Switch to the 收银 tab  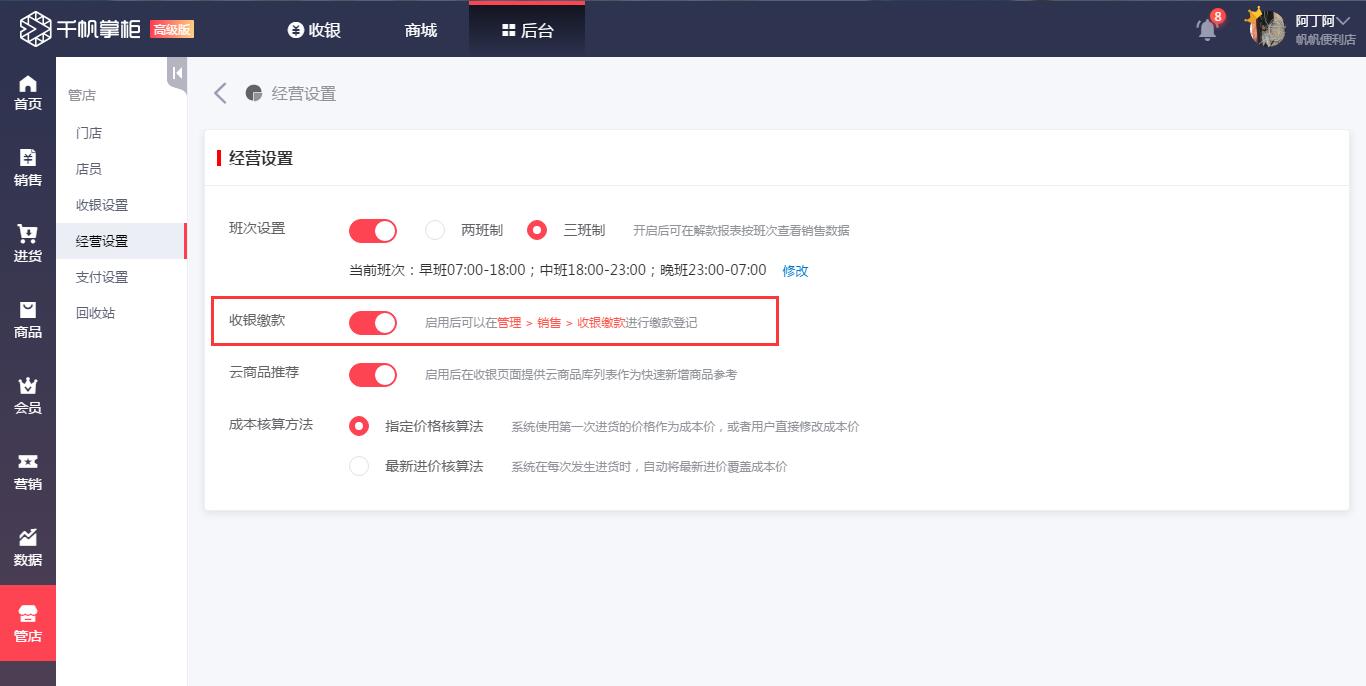click(x=315, y=29)
